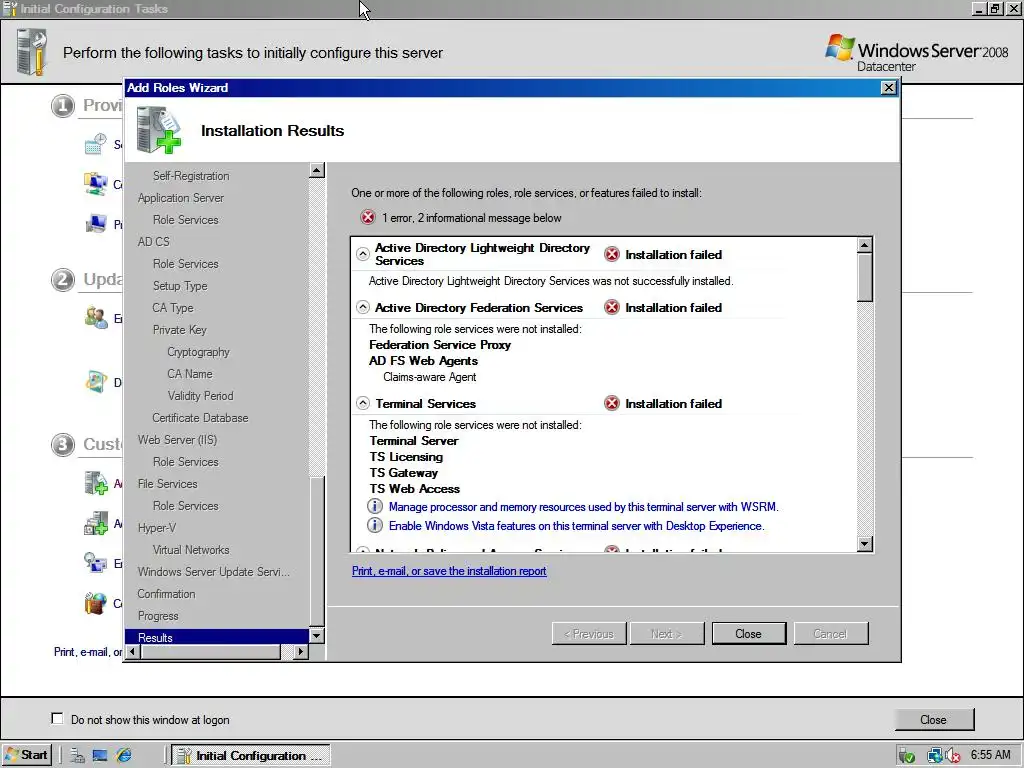The height and width of the screenshot is (768, 1024).
Task: Click steps pane horizontal scroll right arrow
Action: tap(300, 651)
